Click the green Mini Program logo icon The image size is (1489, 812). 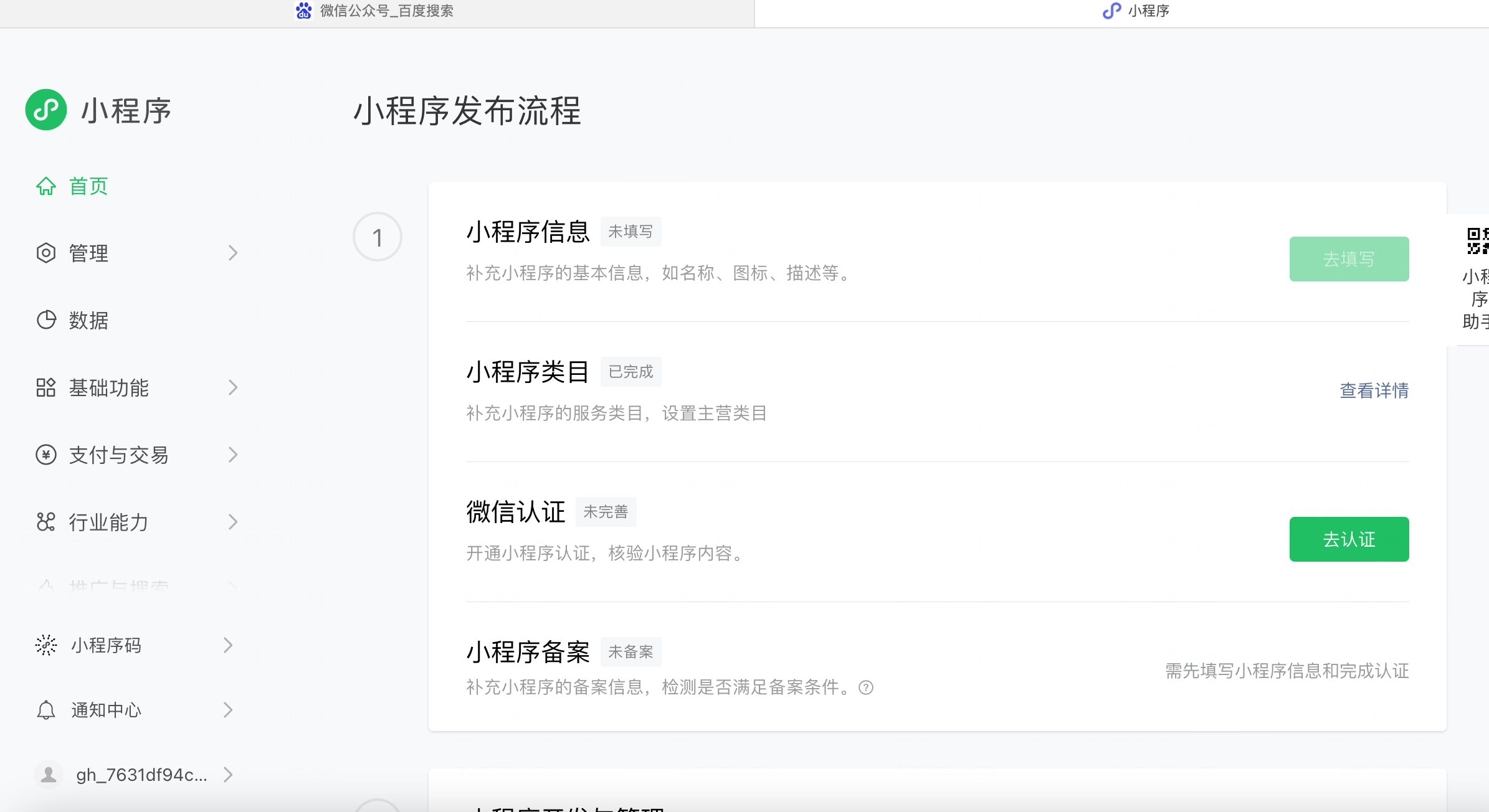(45, 110)
